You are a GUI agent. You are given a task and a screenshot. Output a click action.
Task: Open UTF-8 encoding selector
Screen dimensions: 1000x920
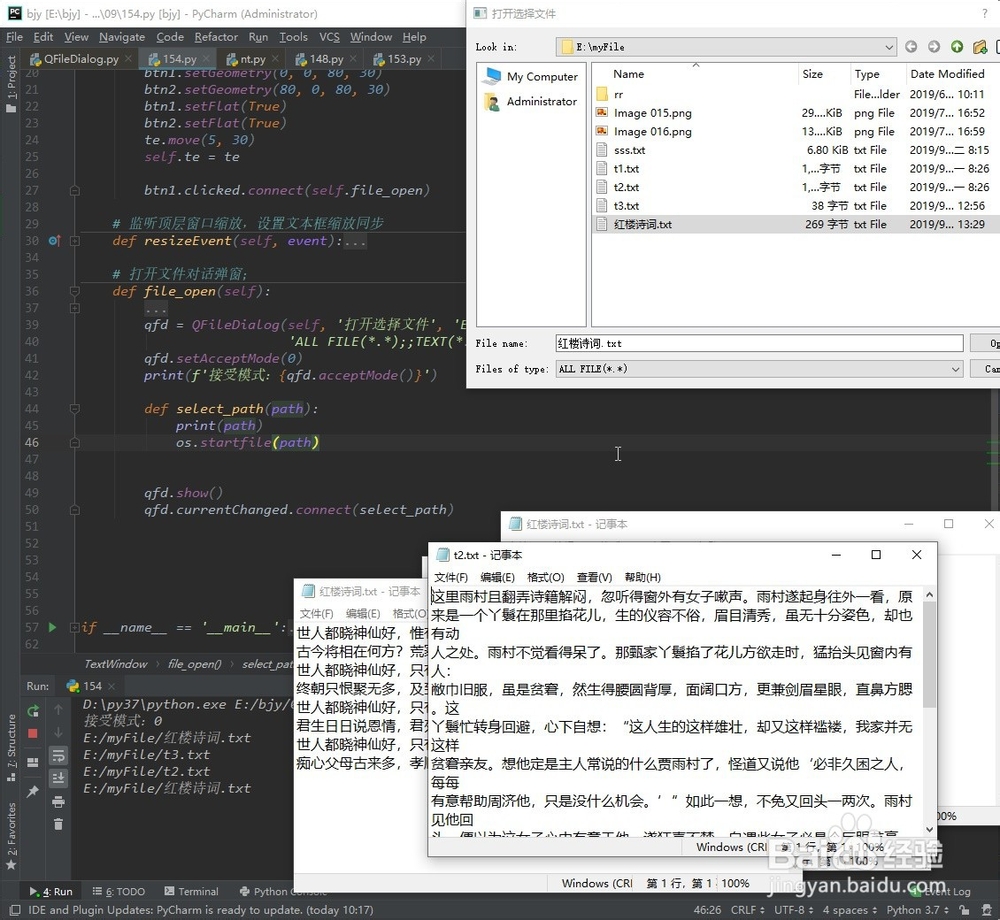click(x=793, y=910)
